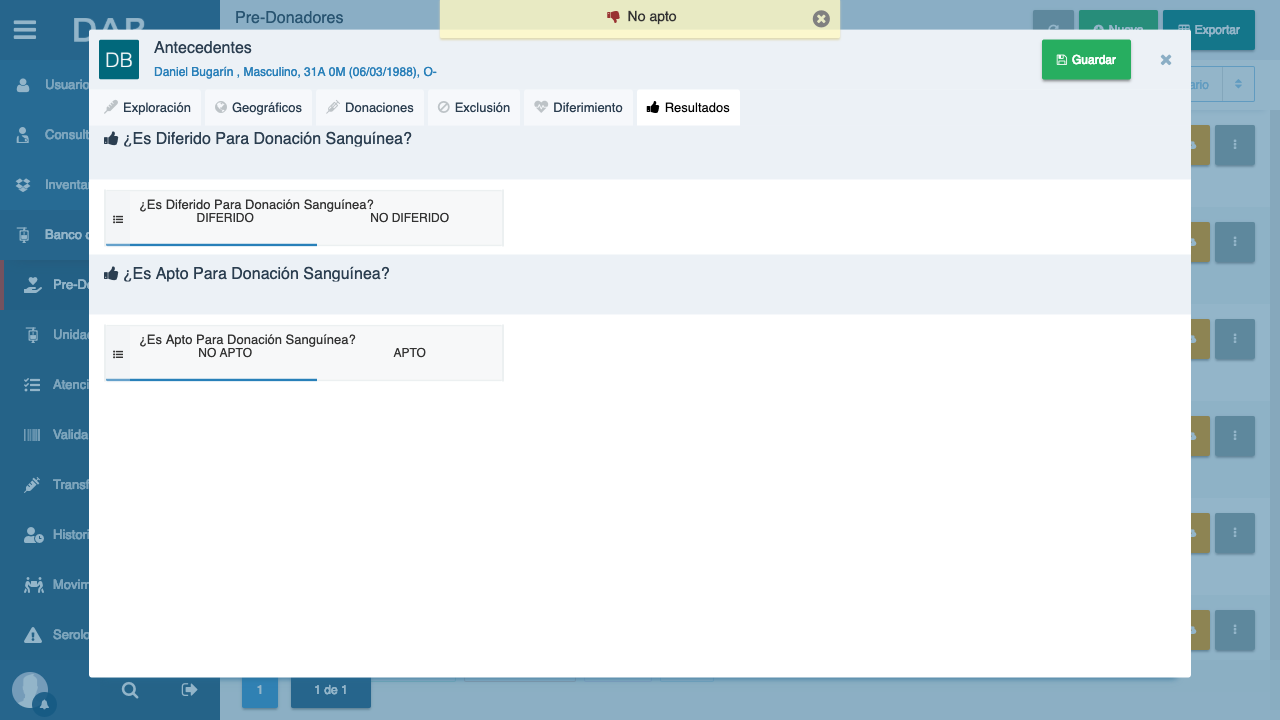Go to page 1 in pagination
This screenshot has width=1280, height=720.
pyautogui.click(x=260, y=690)
